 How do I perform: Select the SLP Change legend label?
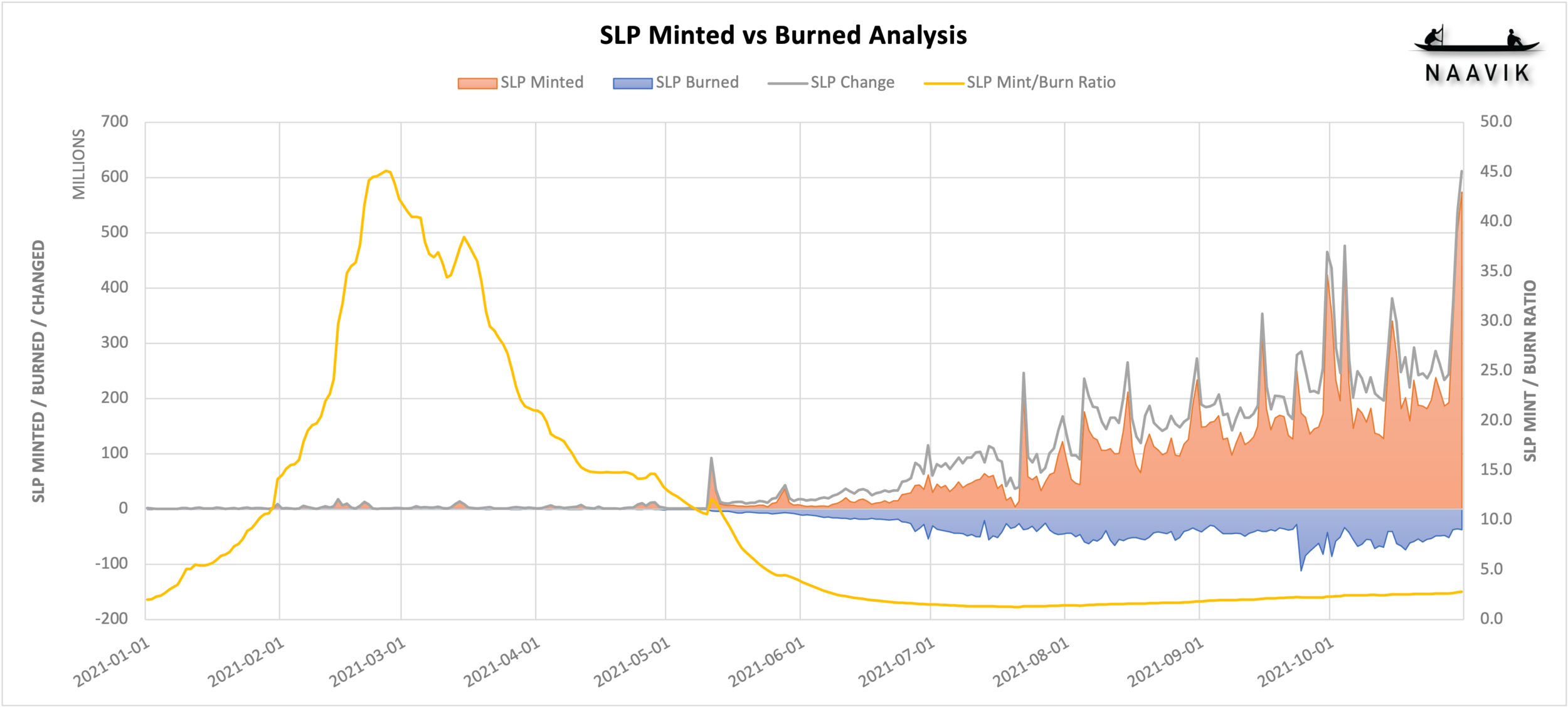[x=852, y=83]
